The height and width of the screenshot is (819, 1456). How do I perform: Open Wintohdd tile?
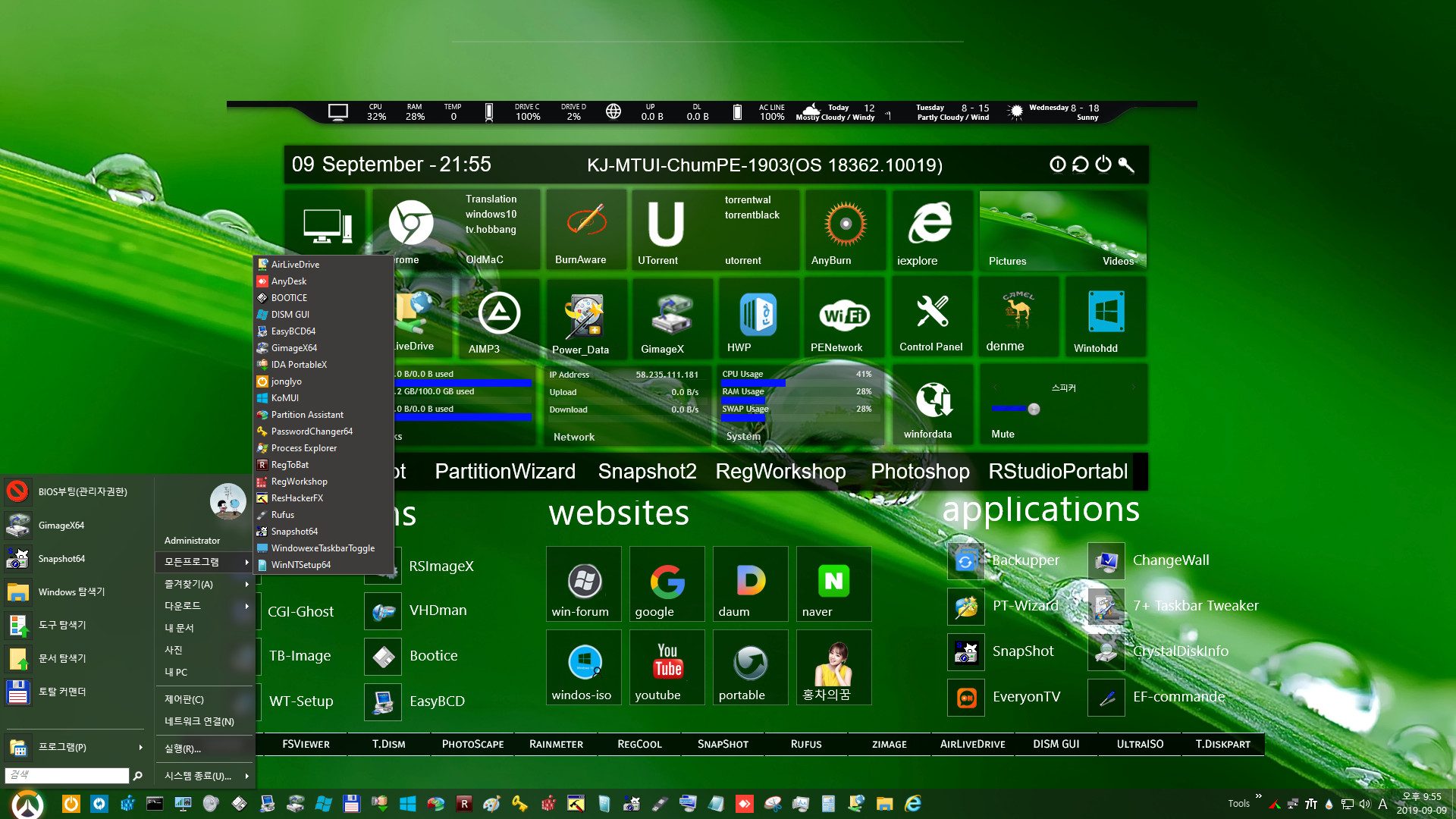pyautogui.click(x=1106, y=317)
